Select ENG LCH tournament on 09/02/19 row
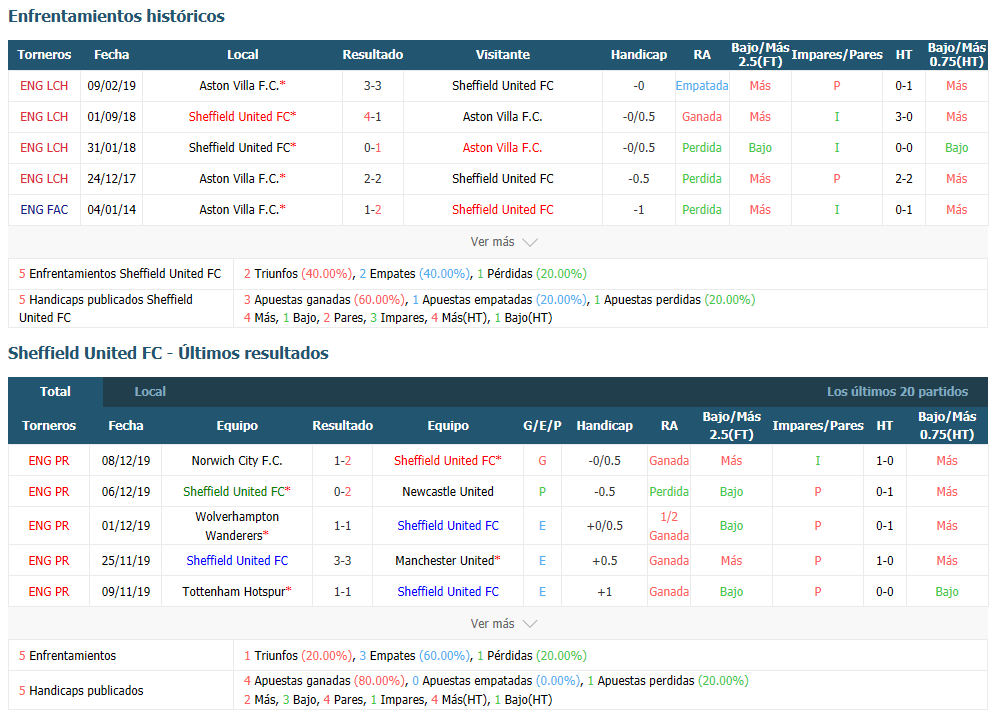Image resolution: width=996 pixels, height=716 pixels. pyautogui.click(x=44, y=86)
